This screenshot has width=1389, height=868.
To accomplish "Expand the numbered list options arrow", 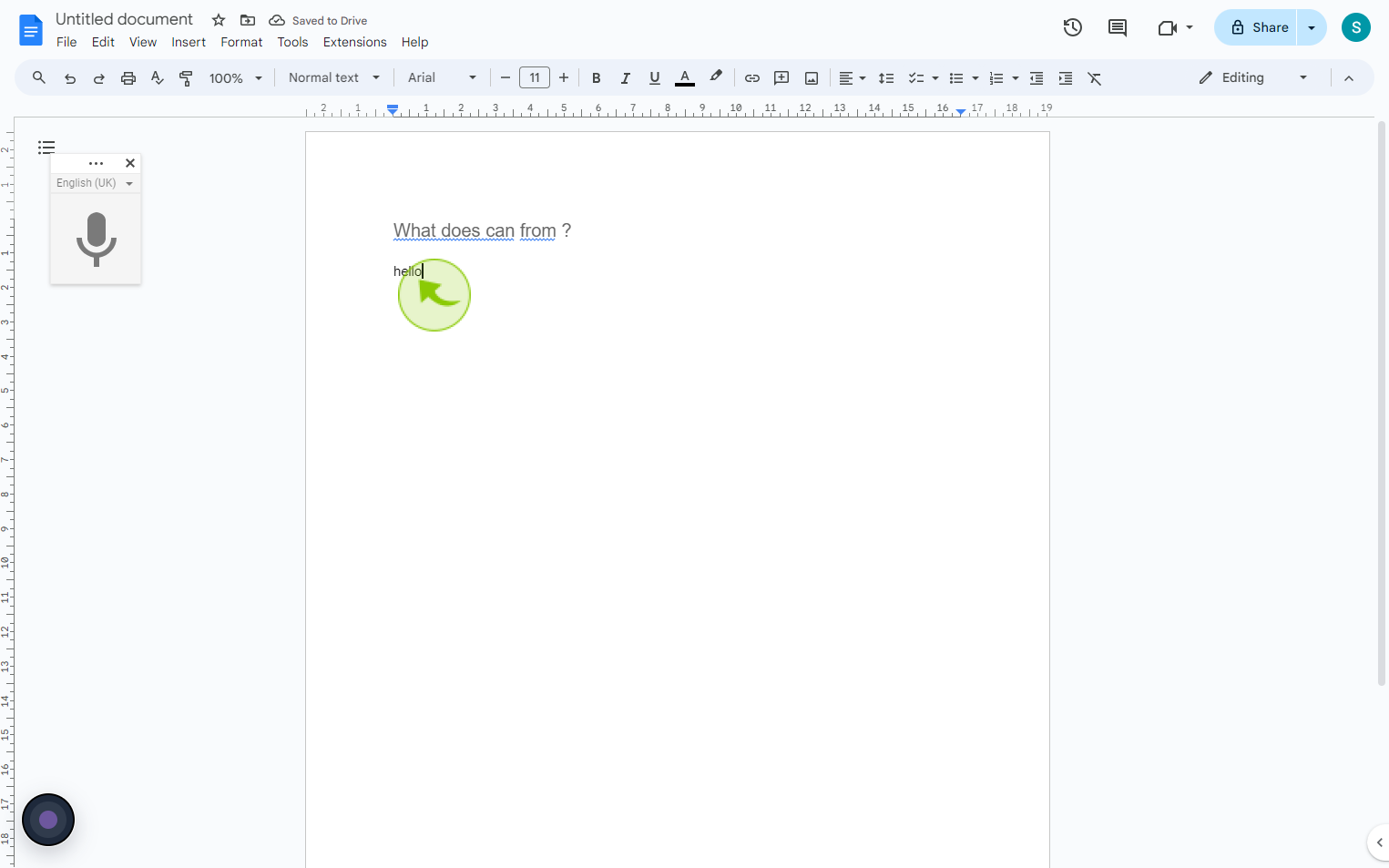I will point(1016,78).
